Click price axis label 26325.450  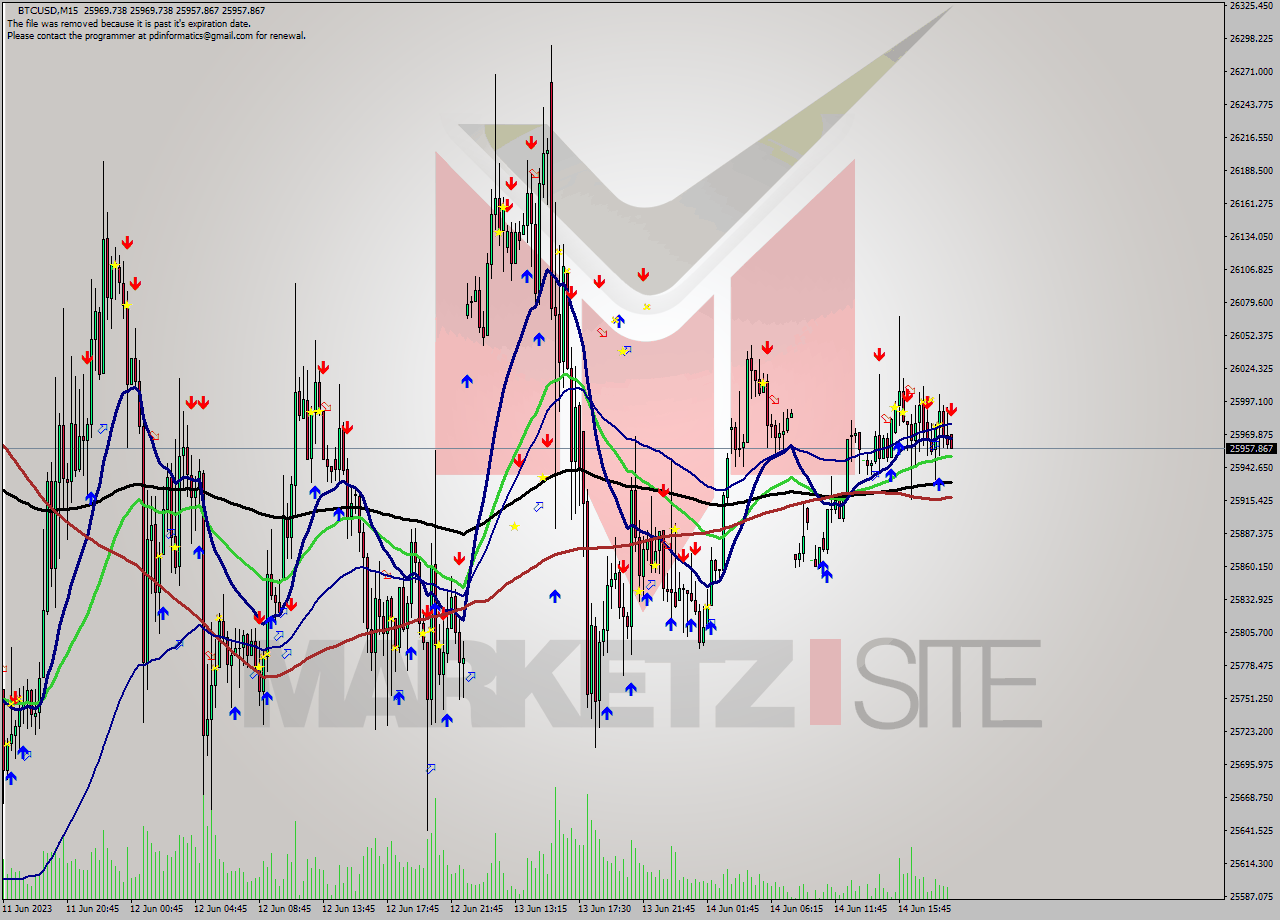tap(1251, 5)
